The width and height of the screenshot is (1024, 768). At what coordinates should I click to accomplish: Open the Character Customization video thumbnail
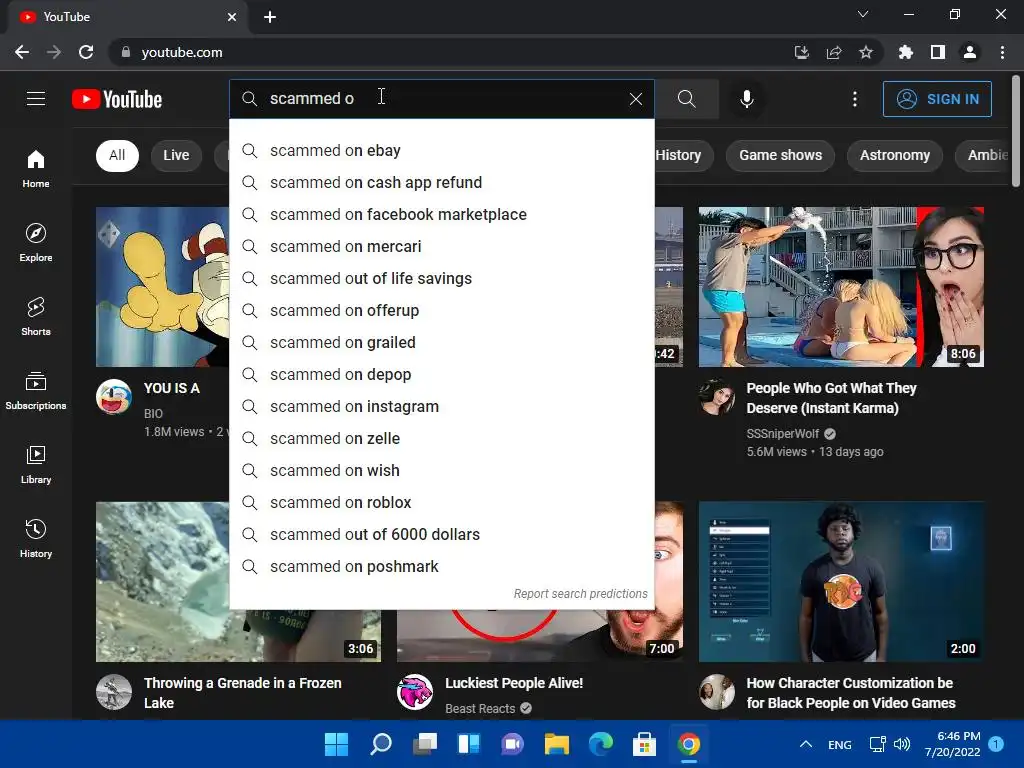coord(841,582)
